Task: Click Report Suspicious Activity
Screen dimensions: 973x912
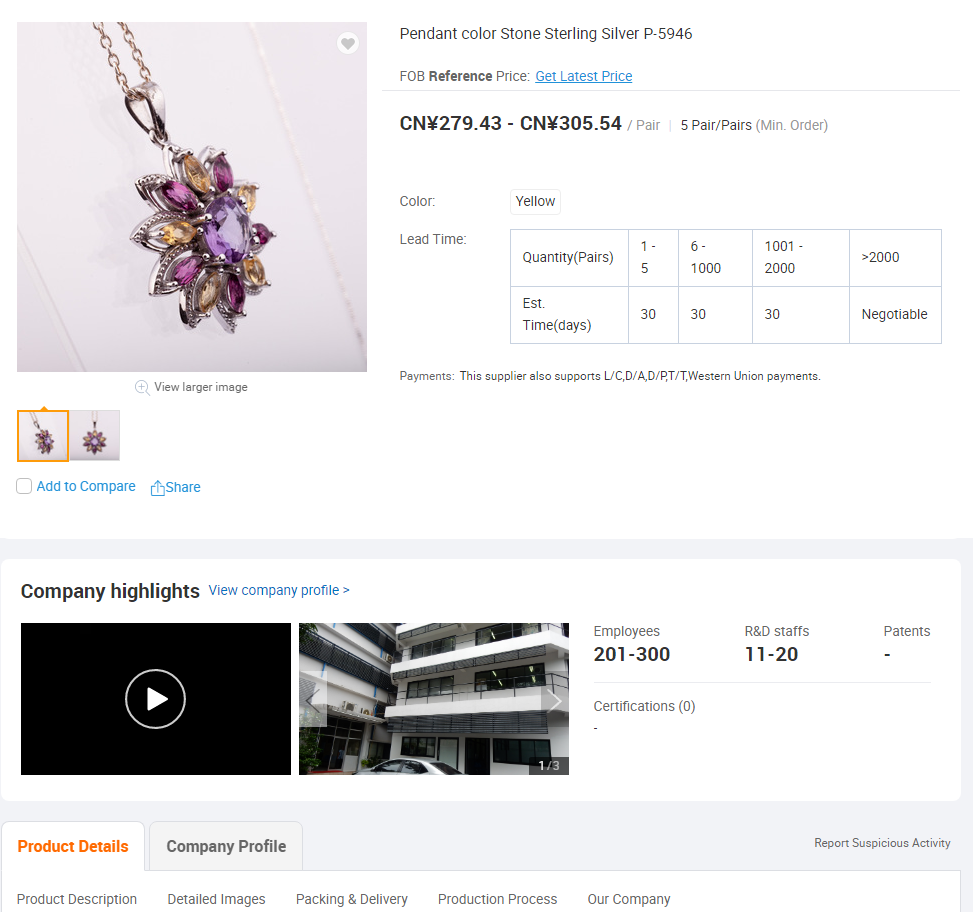Action: coord(882,843)
